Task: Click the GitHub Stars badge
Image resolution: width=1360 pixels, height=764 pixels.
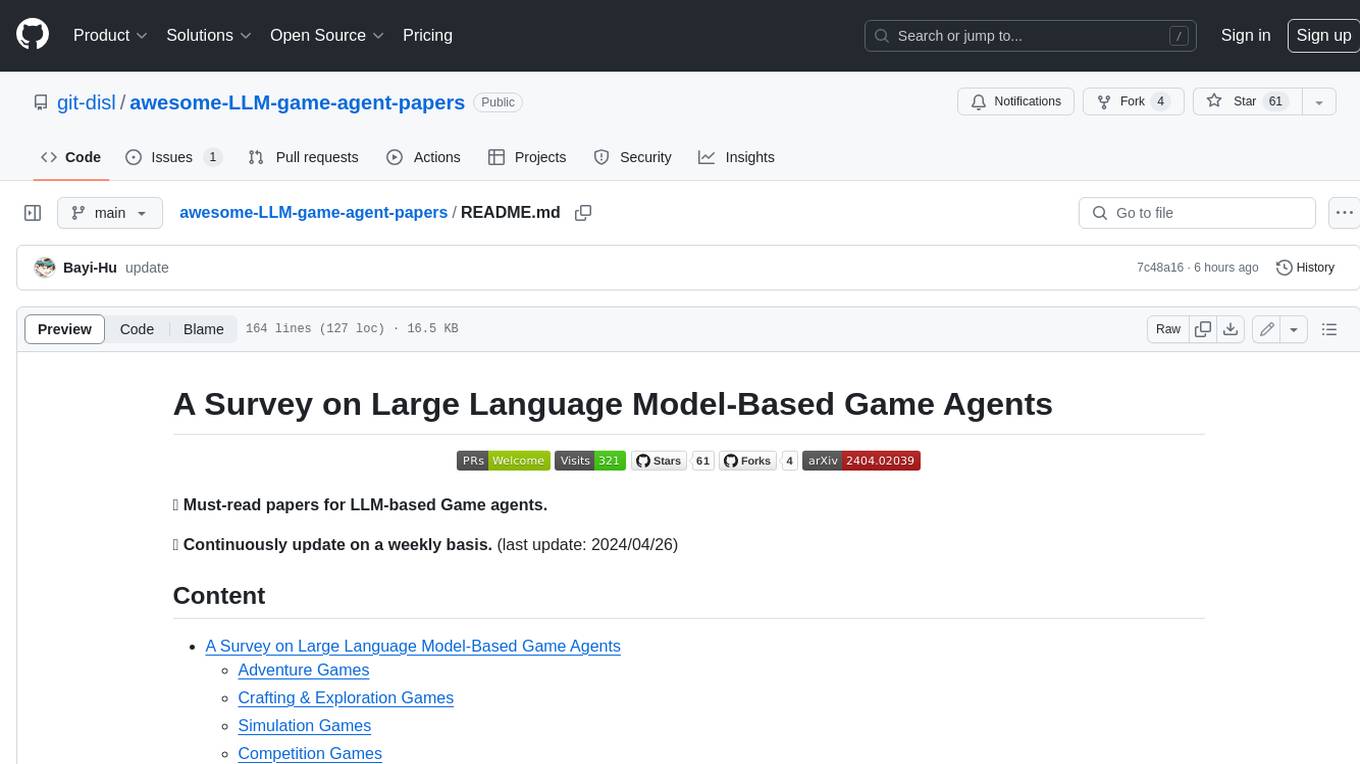Action: pos(658,461)
